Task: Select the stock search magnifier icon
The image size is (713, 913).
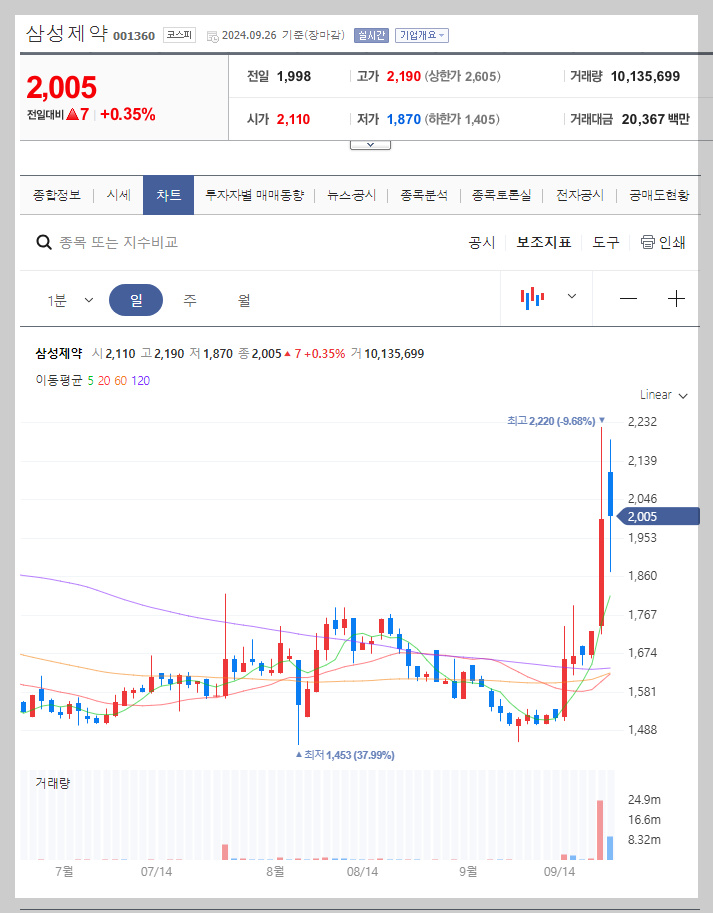Action: tap(44, 242)
